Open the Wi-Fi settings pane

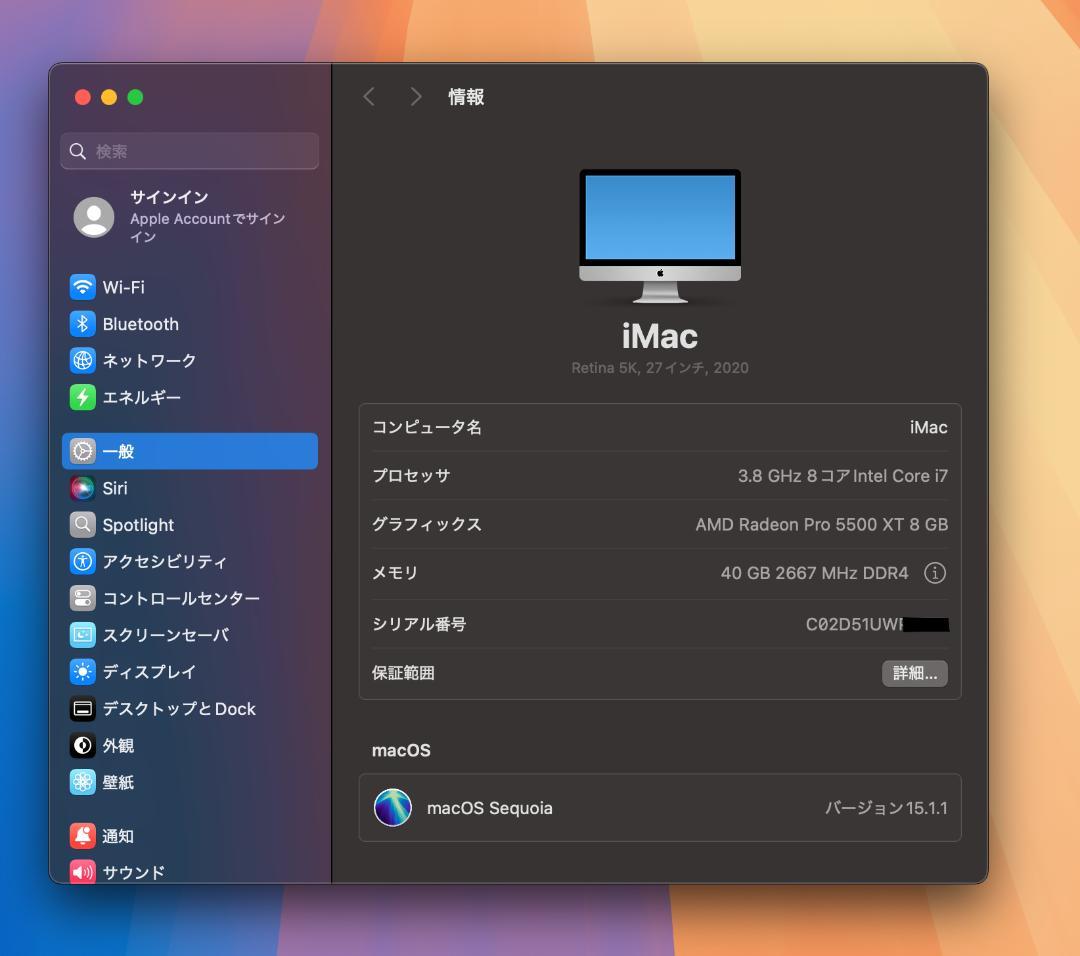[x=189, y=287]
